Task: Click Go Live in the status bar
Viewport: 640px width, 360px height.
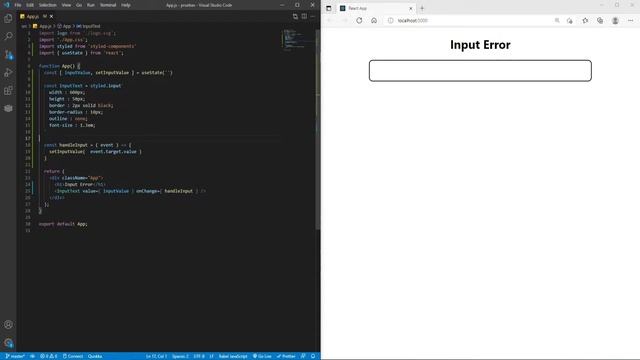Action: [x=262, y=356]
